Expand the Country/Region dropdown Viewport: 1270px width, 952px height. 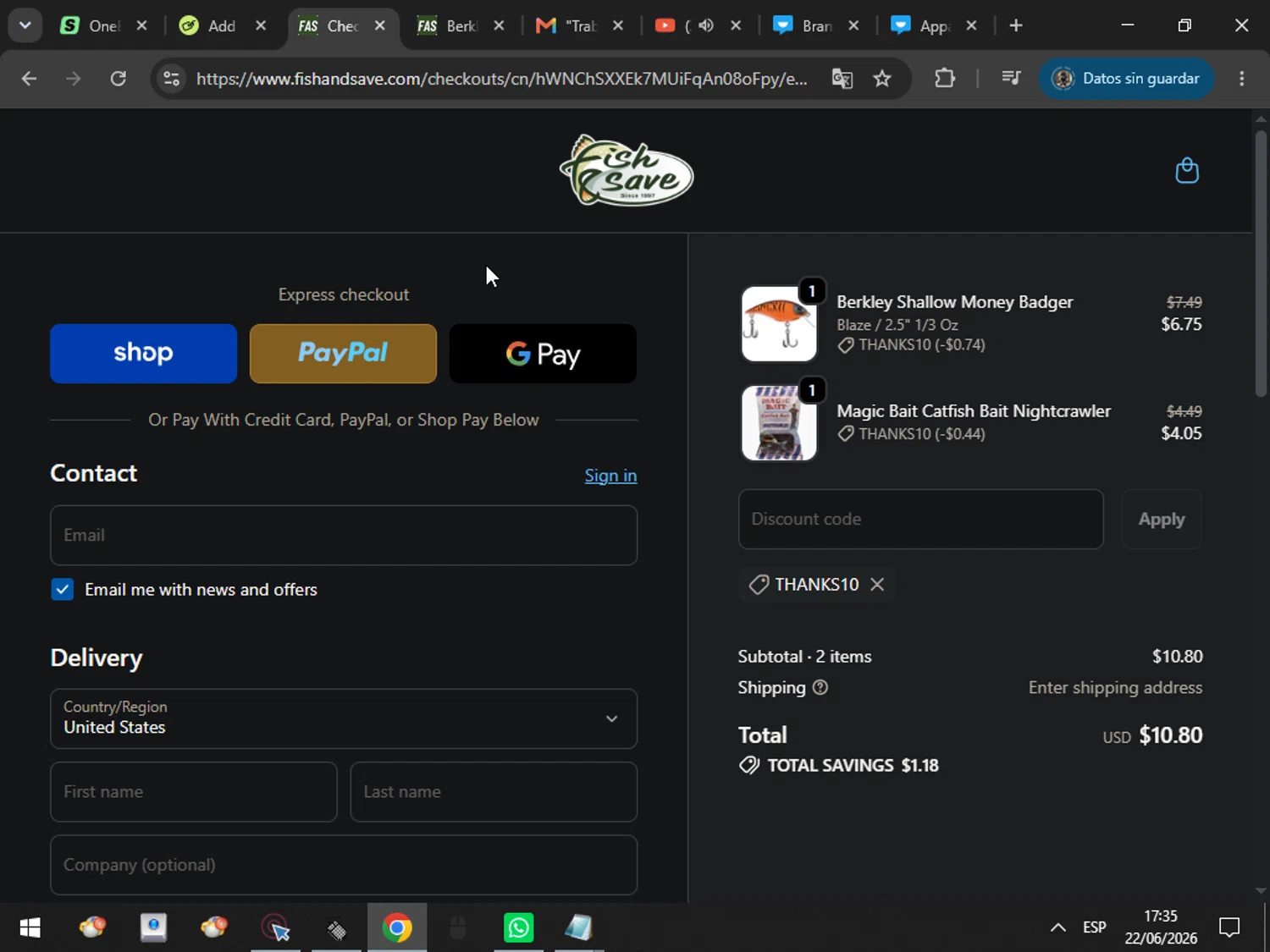click(x=344, y=718)
